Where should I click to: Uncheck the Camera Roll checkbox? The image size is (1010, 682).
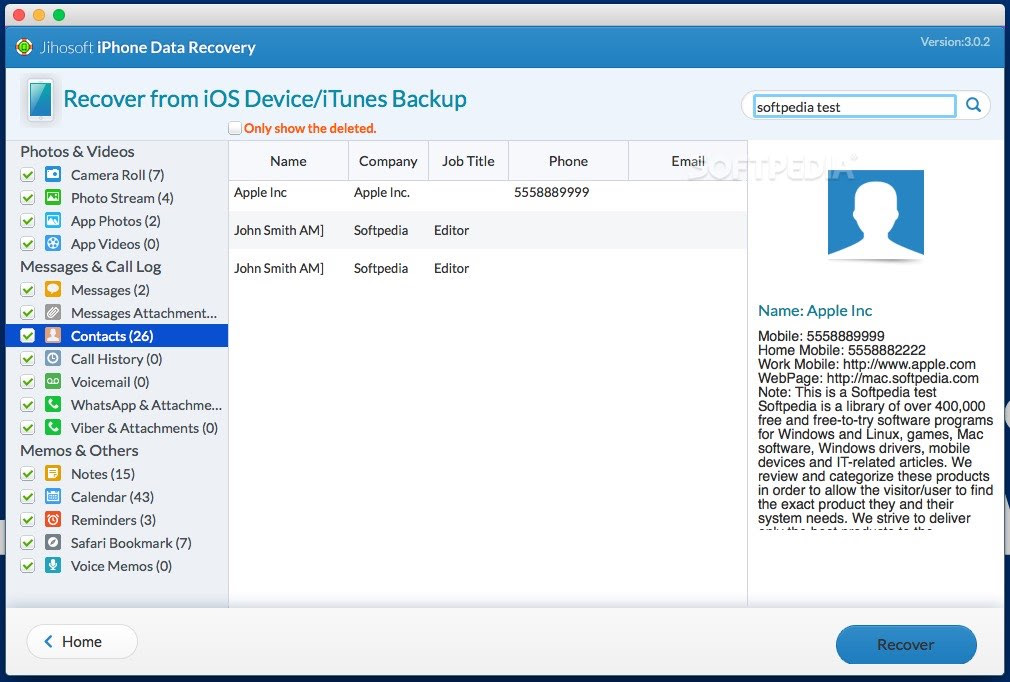28,175
